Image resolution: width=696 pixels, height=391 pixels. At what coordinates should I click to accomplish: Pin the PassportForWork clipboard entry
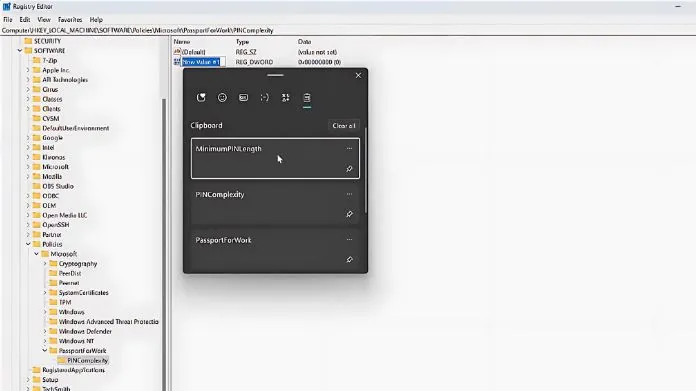(349, 259)
